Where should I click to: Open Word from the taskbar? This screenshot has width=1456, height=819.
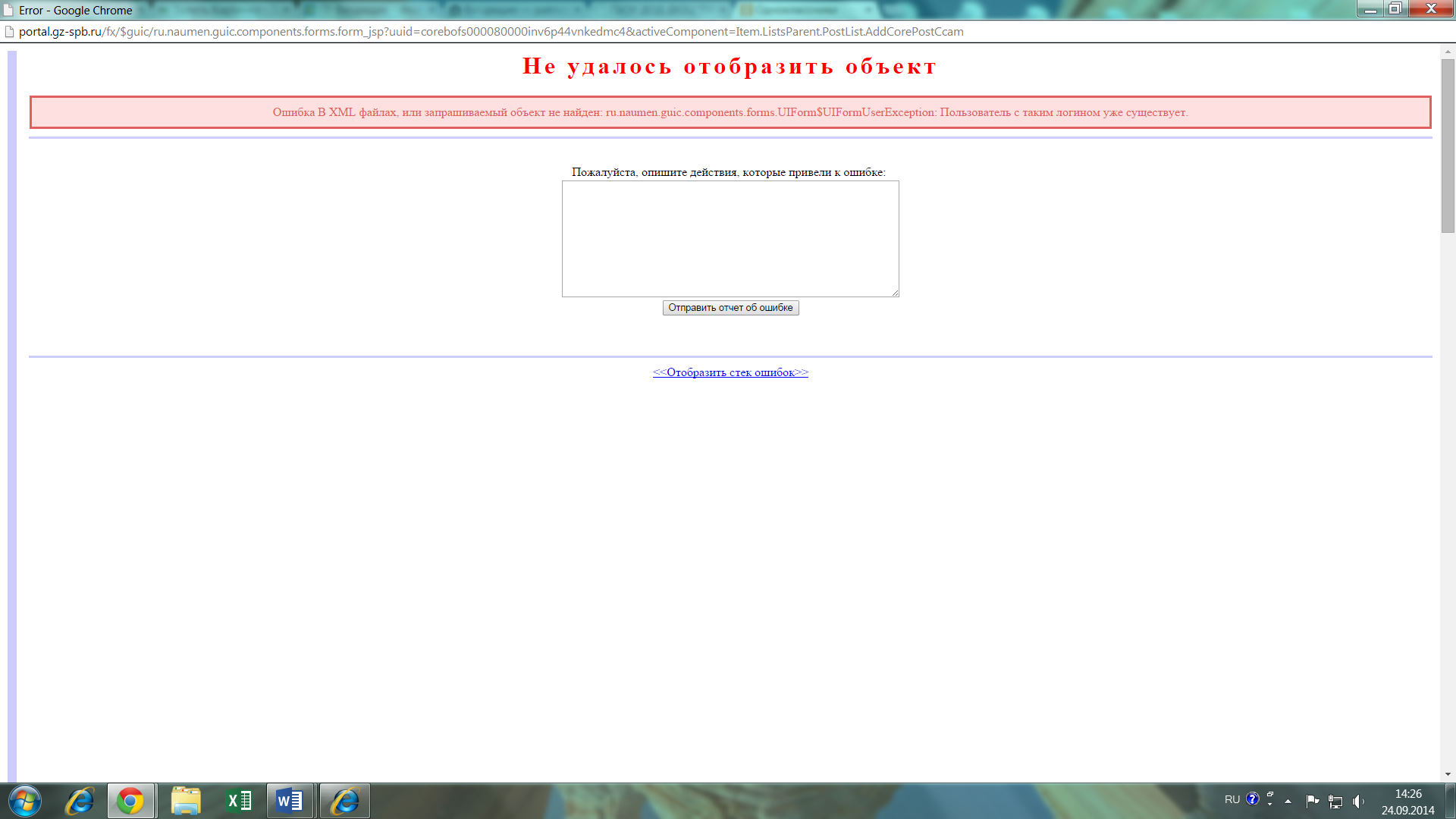(x=290, y=801)
